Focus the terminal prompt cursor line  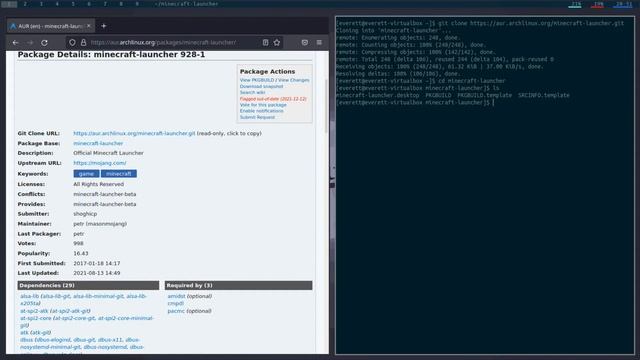[x=415, y=102]
